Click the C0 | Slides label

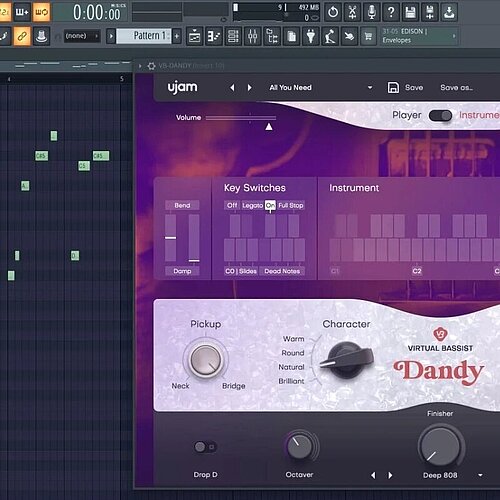click(x=241, y=271)
